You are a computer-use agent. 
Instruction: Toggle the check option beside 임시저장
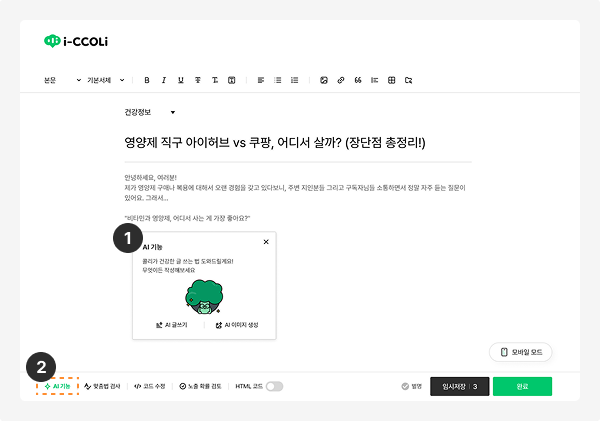(405, 387)
